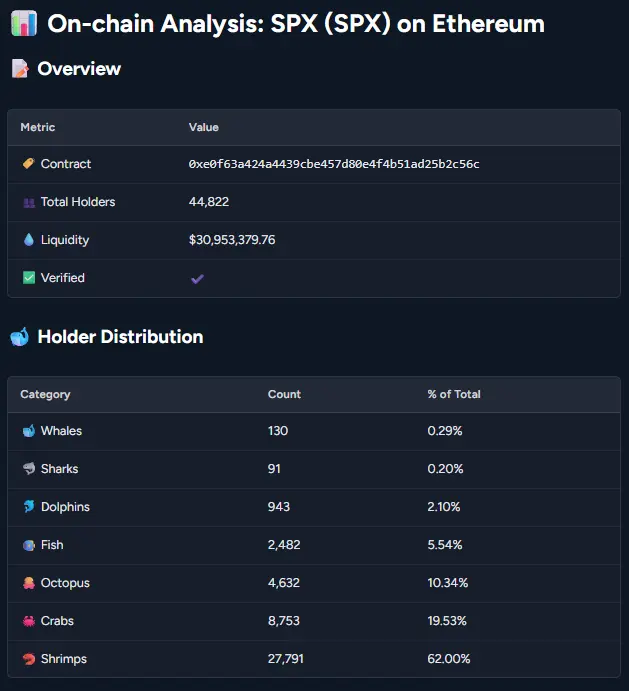The image size is (629, 691).
Task: Click the Crabs category label
Action: 57,620
